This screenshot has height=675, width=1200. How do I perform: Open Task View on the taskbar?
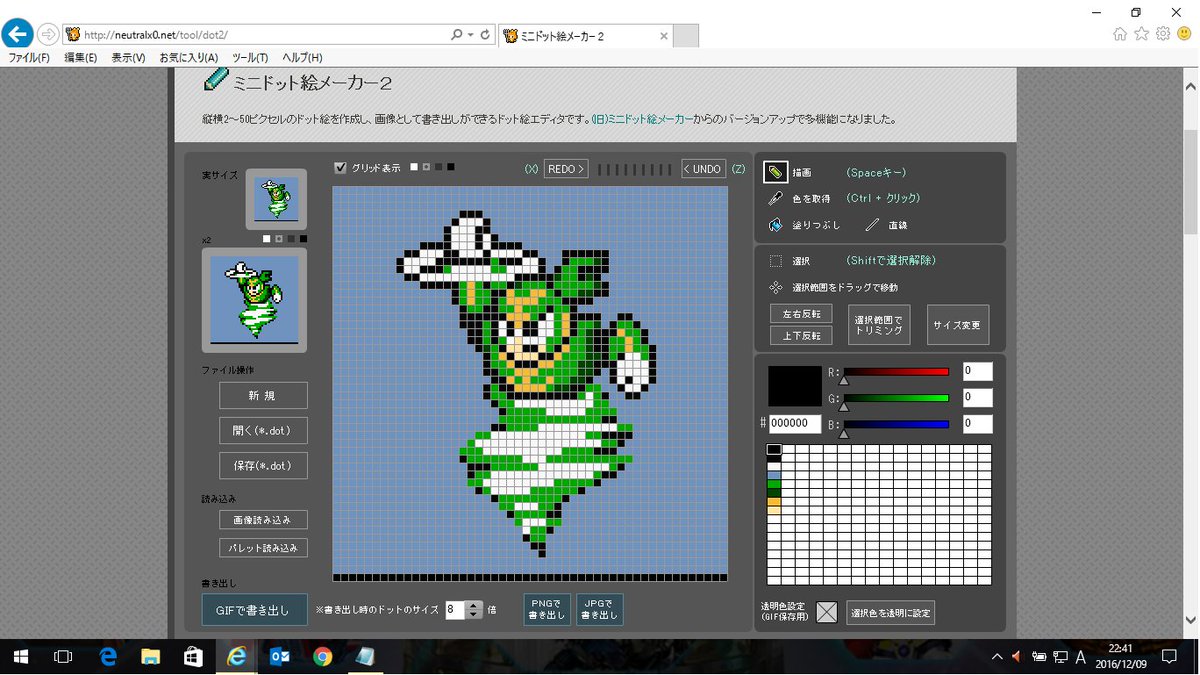click(x=63, y=657)
